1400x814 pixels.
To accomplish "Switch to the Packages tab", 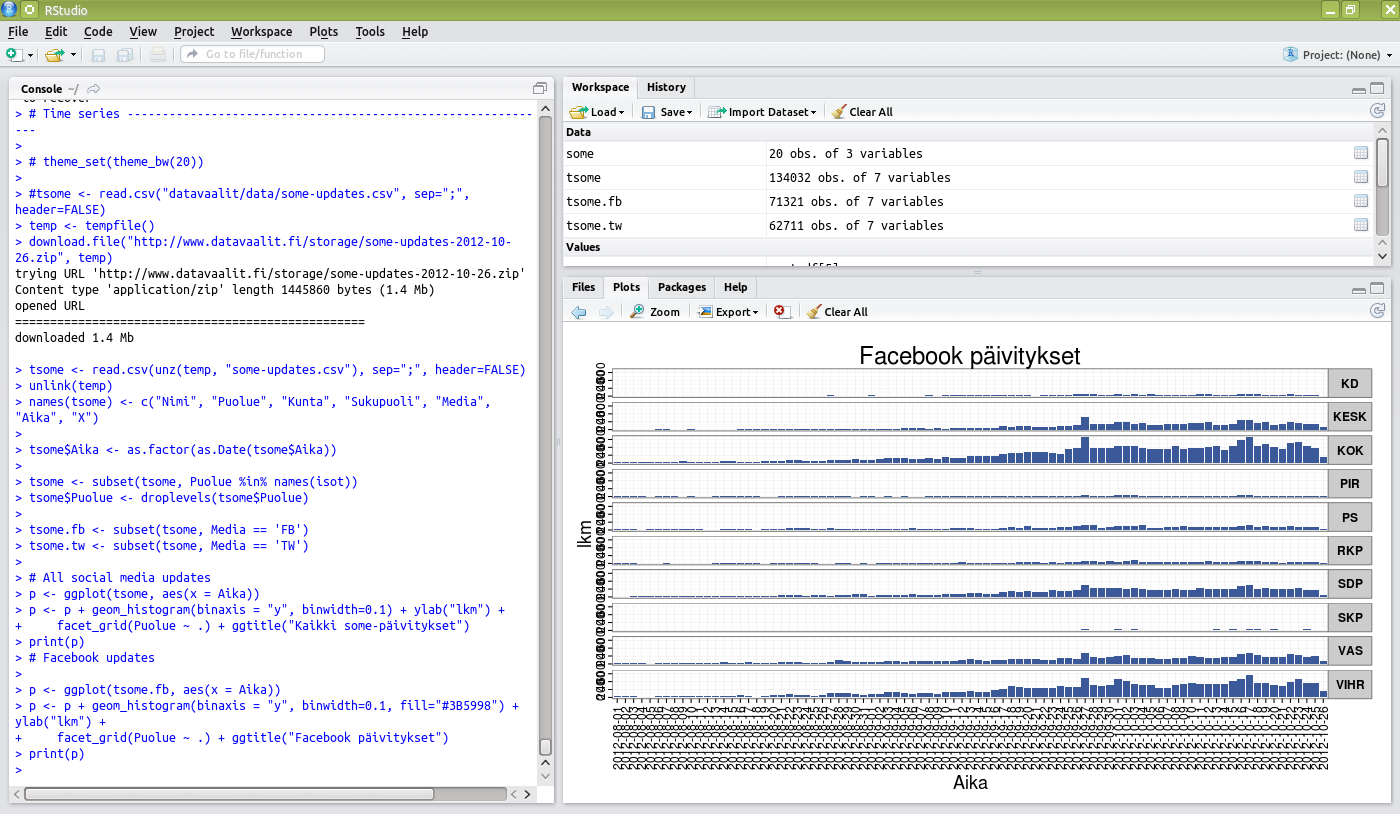I will [682, 287].
